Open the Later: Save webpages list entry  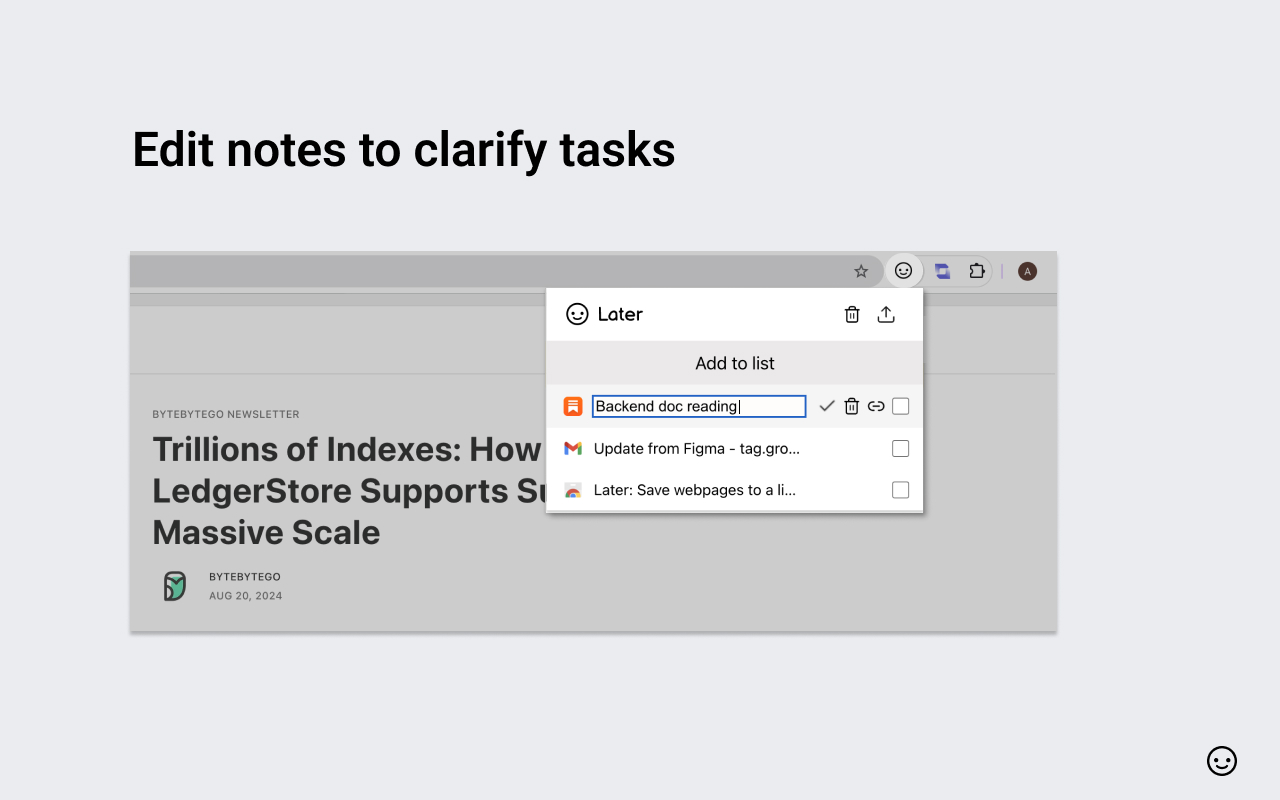click(x=694, y=490)
